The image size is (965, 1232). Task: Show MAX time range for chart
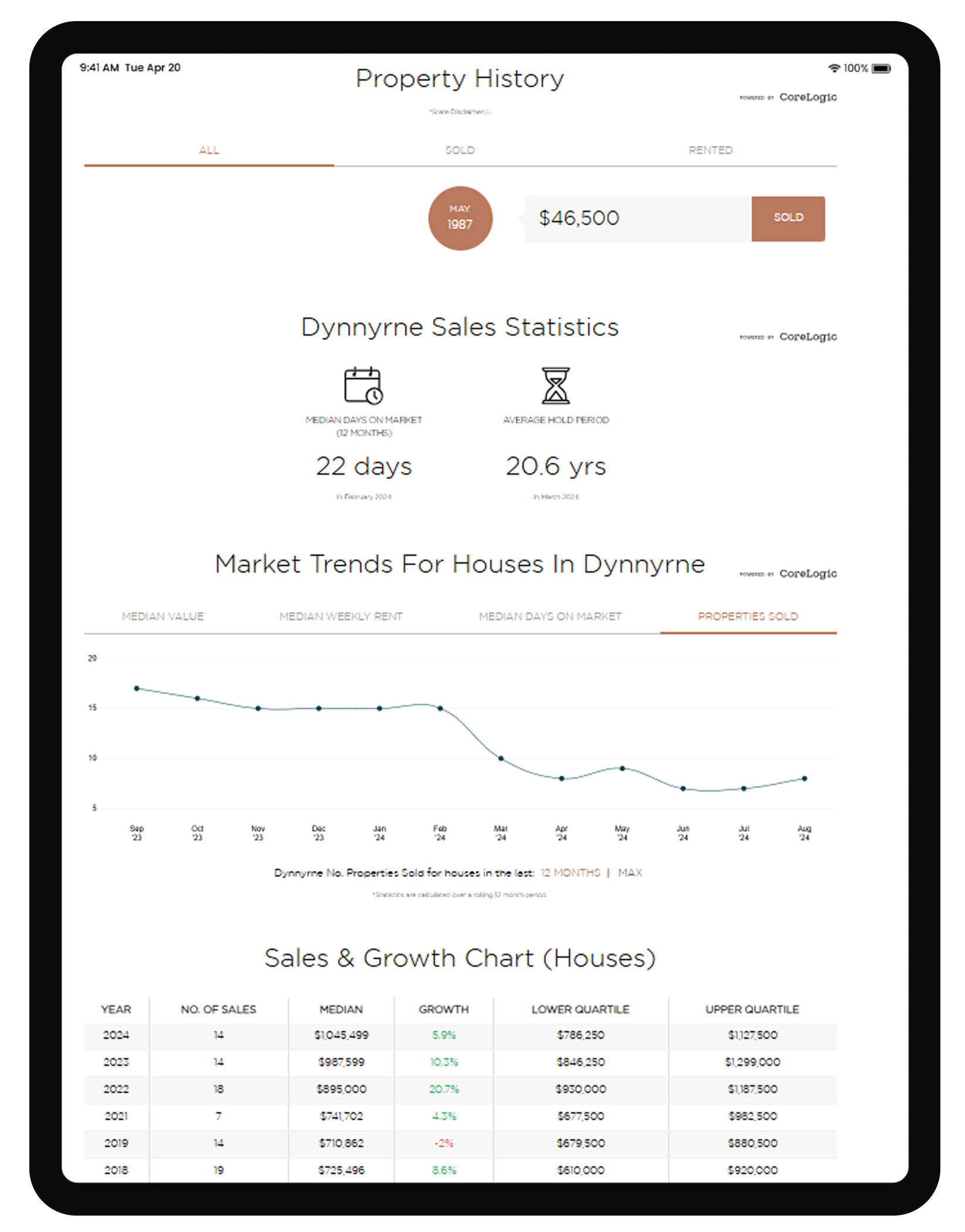pos(630,873)
